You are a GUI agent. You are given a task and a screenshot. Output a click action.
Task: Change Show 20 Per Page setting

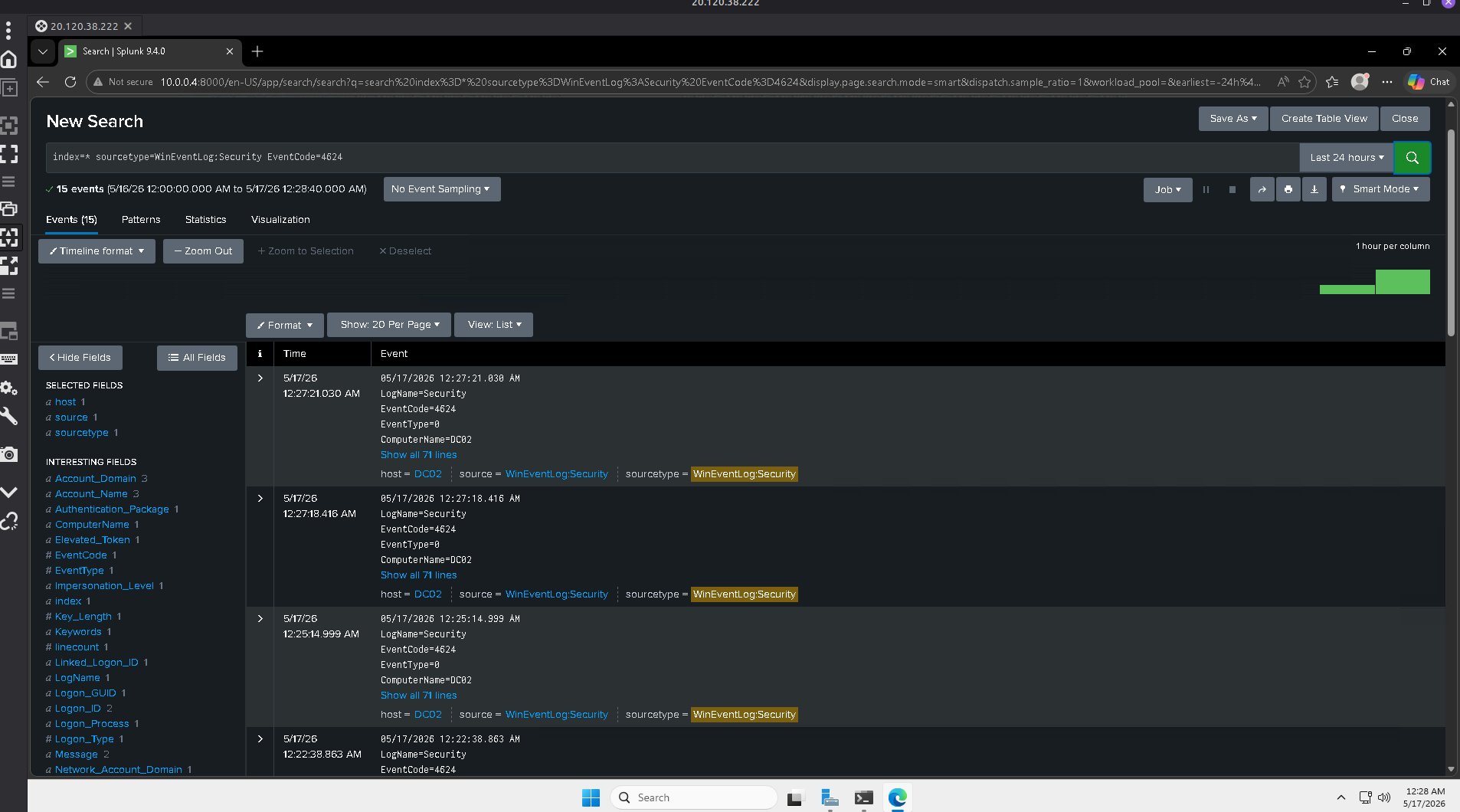[x=389, y=325]
